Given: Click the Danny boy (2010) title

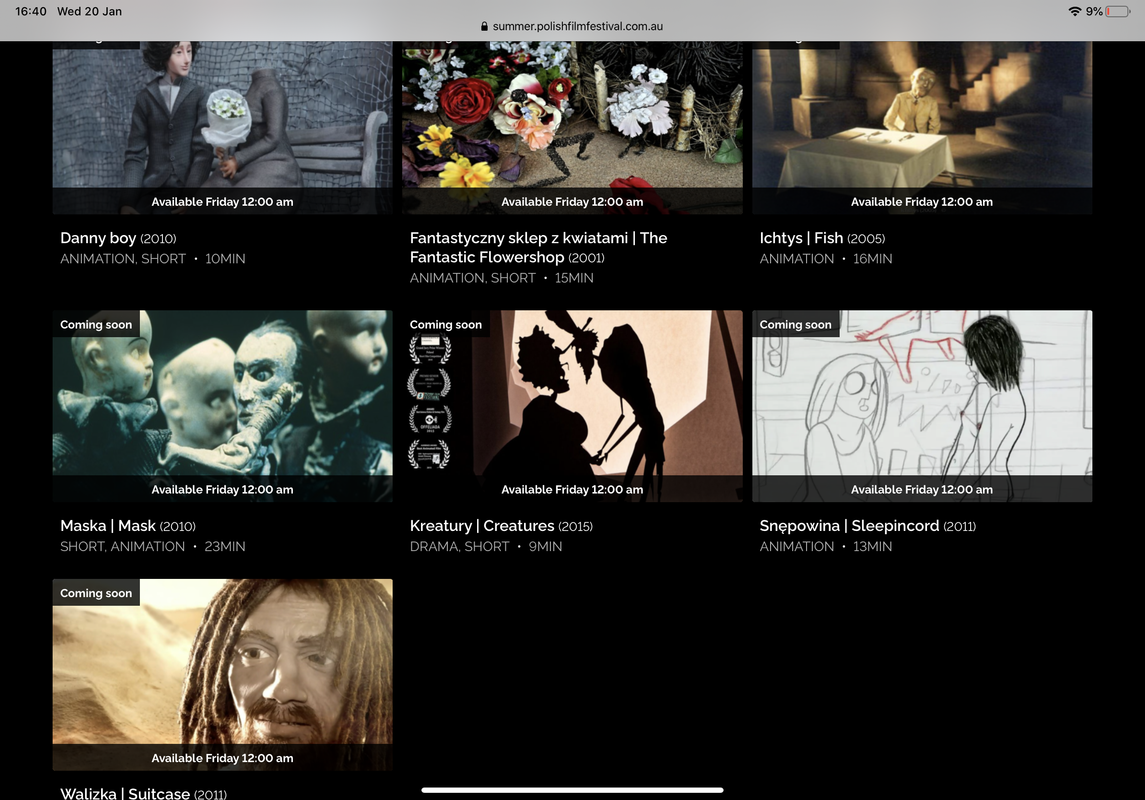Looking at the screenshot, I should pos(118,238).
